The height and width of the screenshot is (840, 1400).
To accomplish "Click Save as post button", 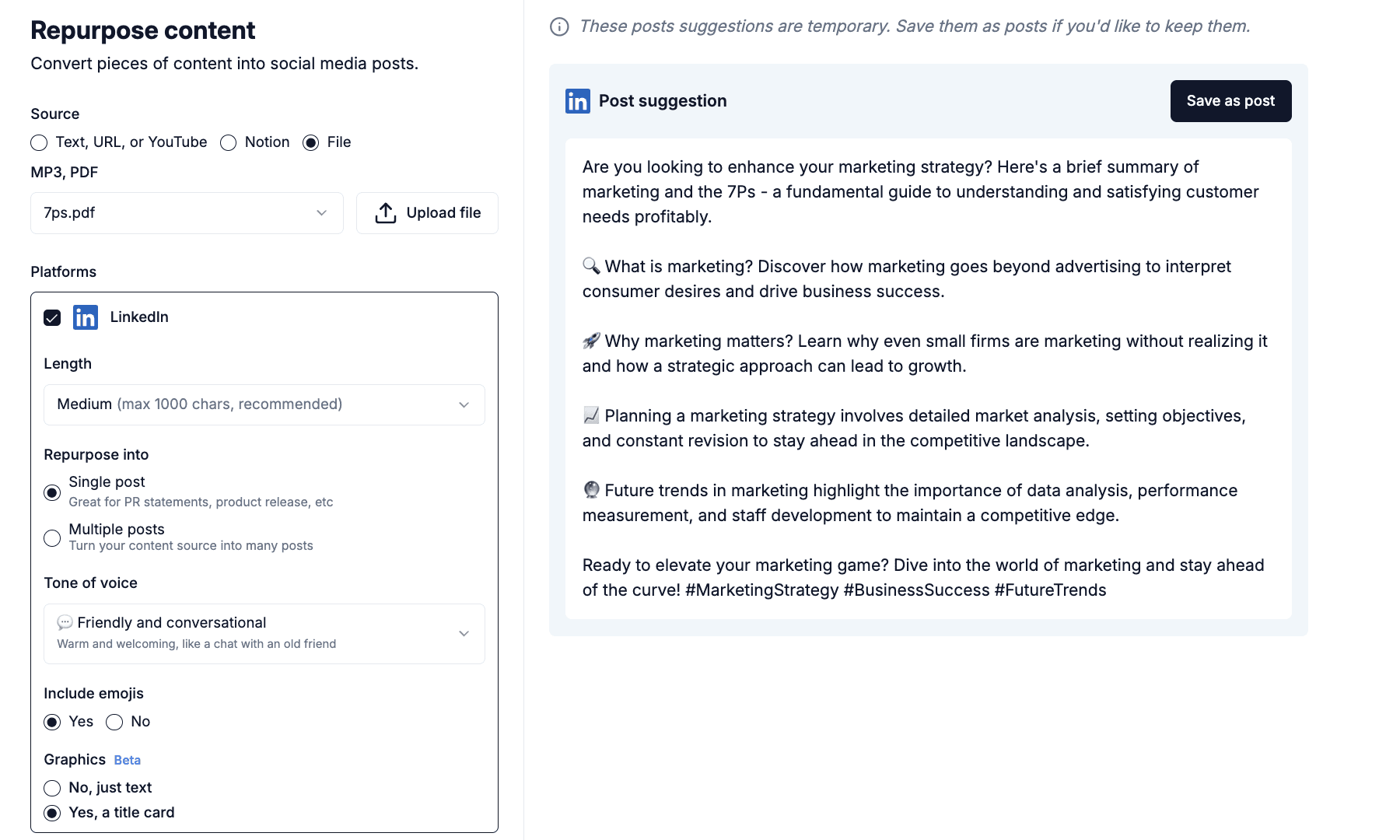I will click(x=1230, y=101).
